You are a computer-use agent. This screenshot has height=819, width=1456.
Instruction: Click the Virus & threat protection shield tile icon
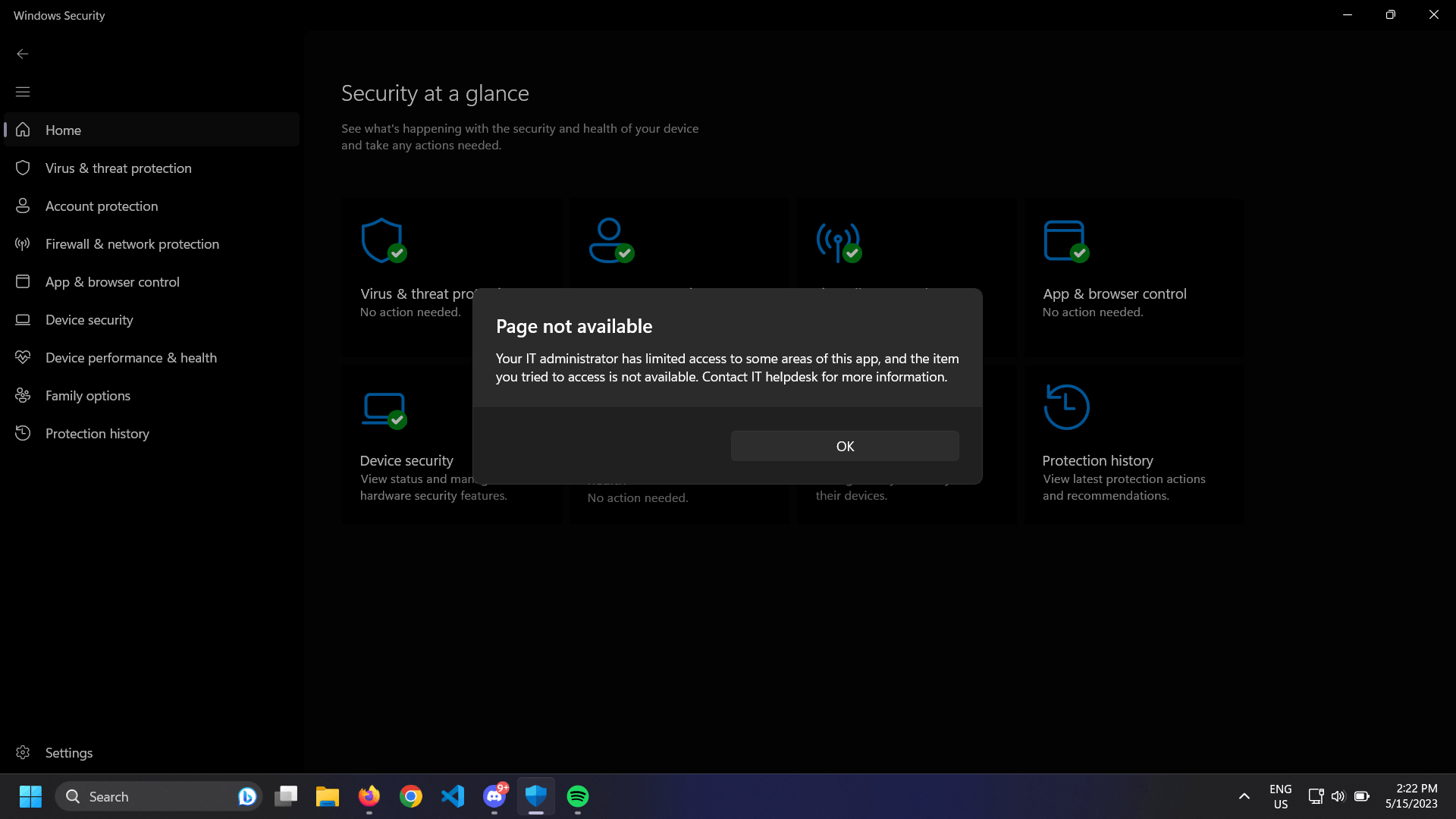(382, 240)
